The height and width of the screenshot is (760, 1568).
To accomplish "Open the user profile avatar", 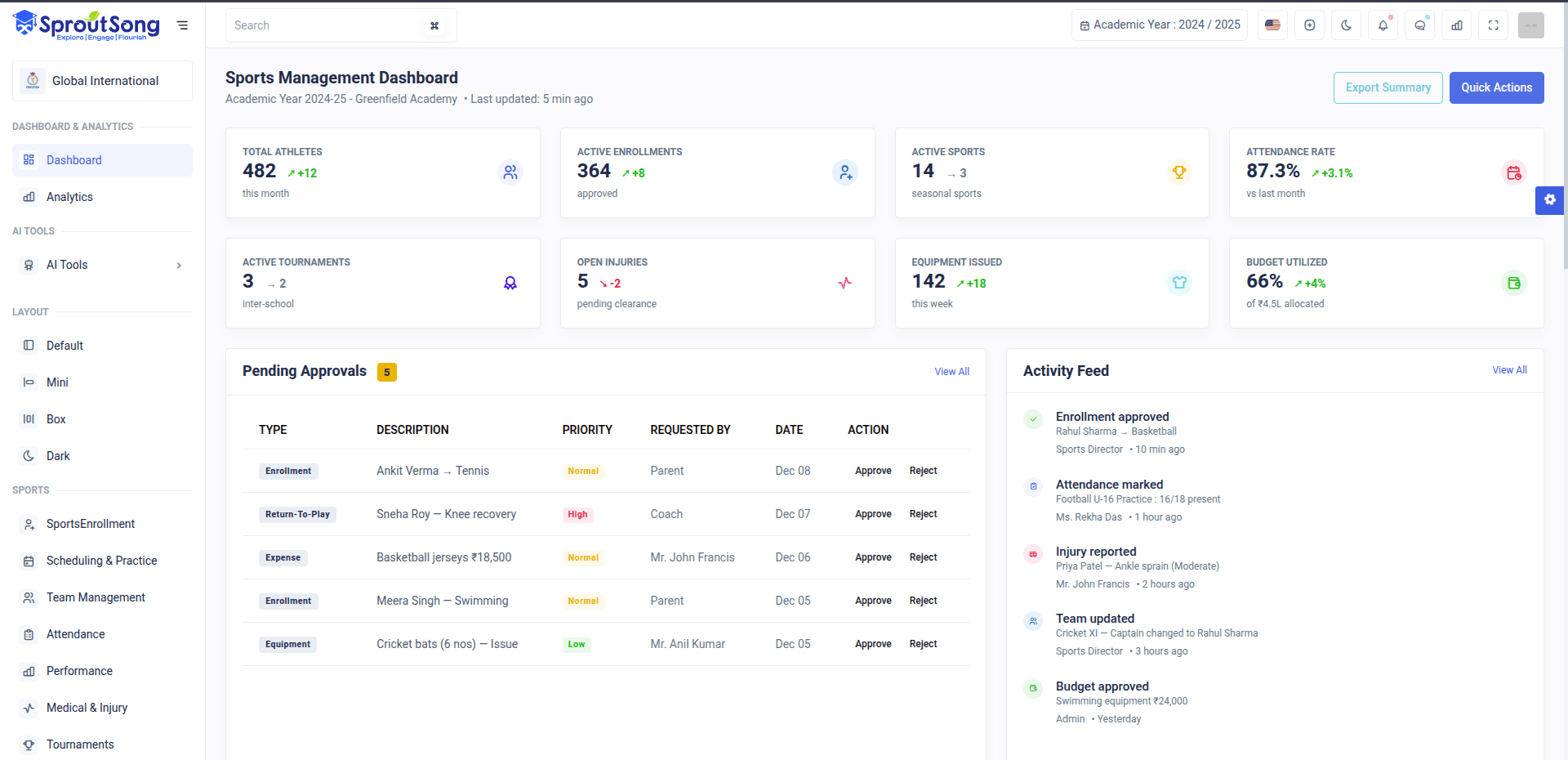I will click(x=1531, y=25).
